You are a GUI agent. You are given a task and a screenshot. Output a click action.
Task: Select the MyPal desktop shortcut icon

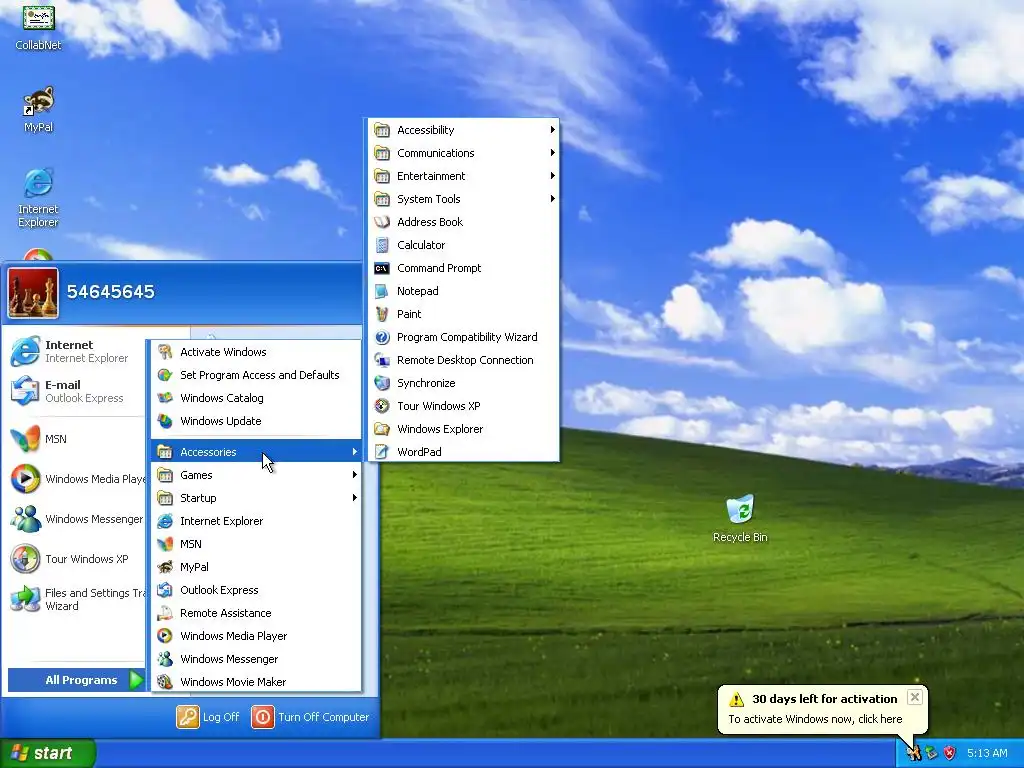coord(38,109)
